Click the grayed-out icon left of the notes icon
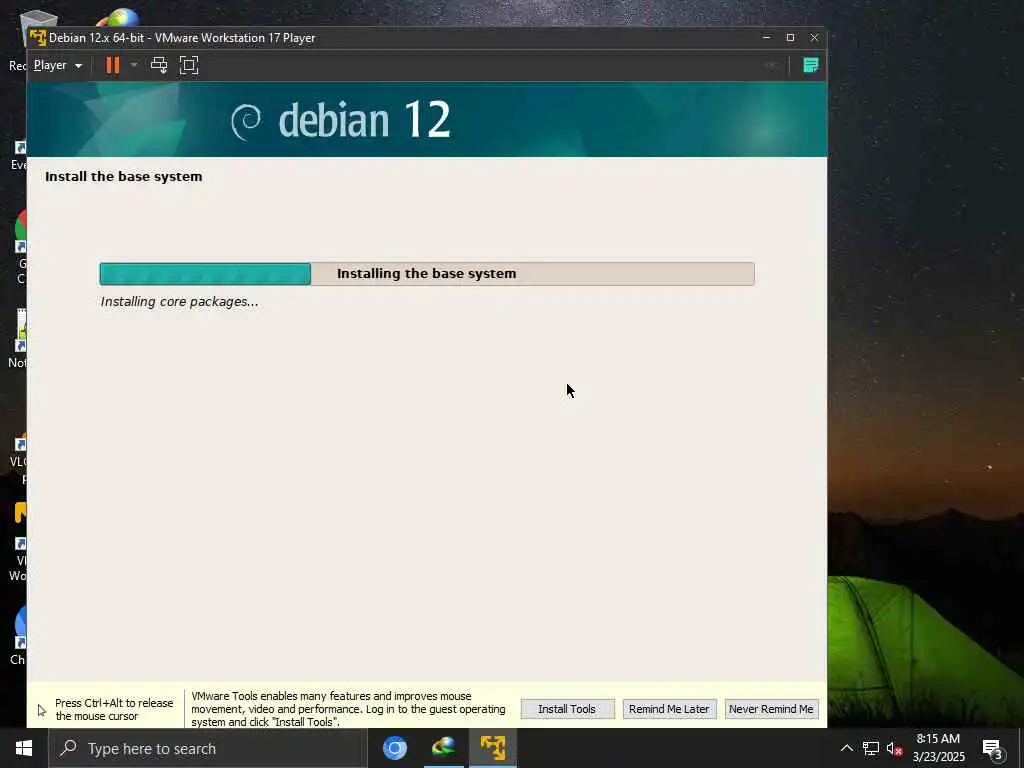 pyautogui.click(x=771, y=65)
